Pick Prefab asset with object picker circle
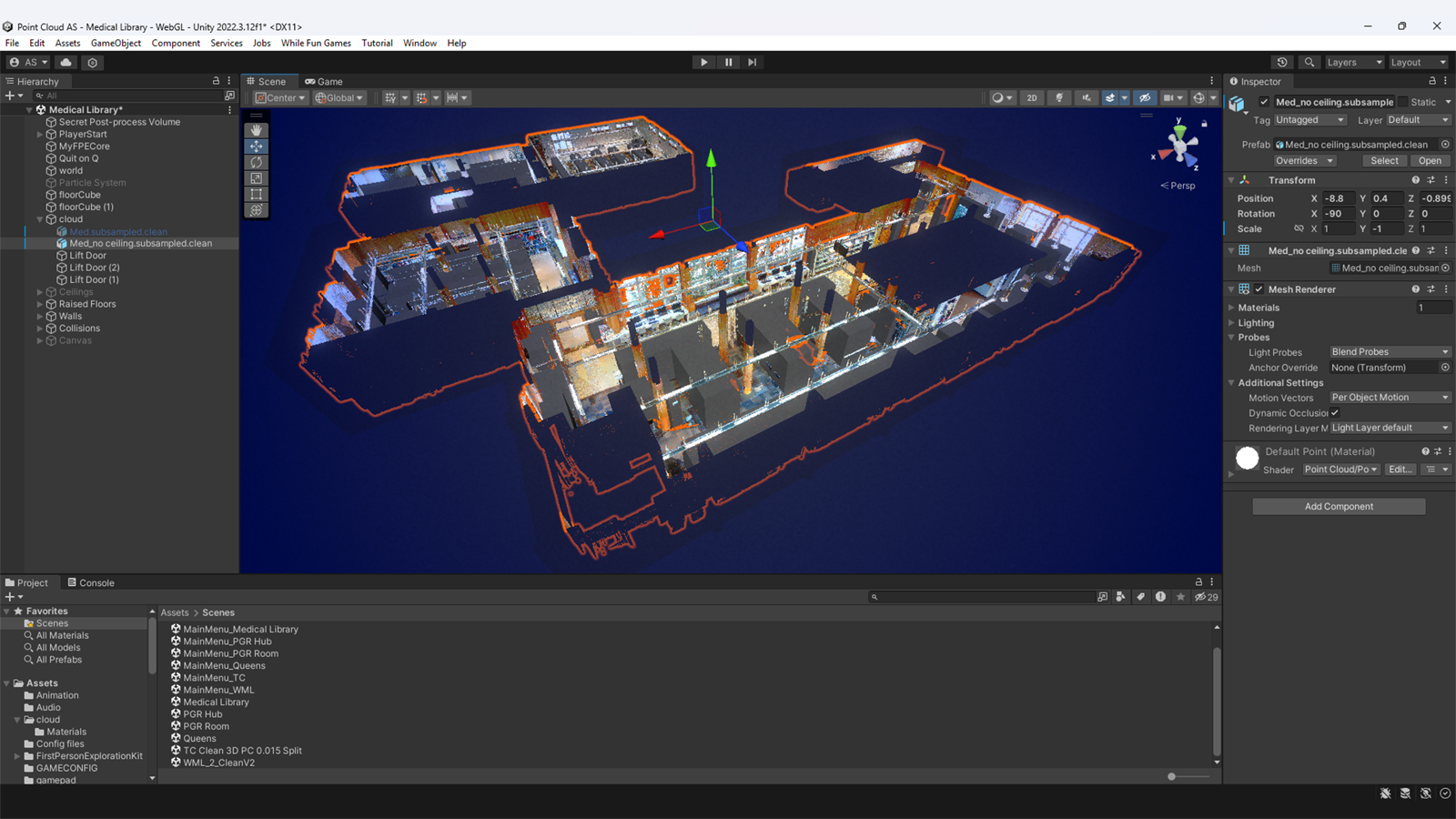This screenshot has width=1456, height=819. [1445, 145]
